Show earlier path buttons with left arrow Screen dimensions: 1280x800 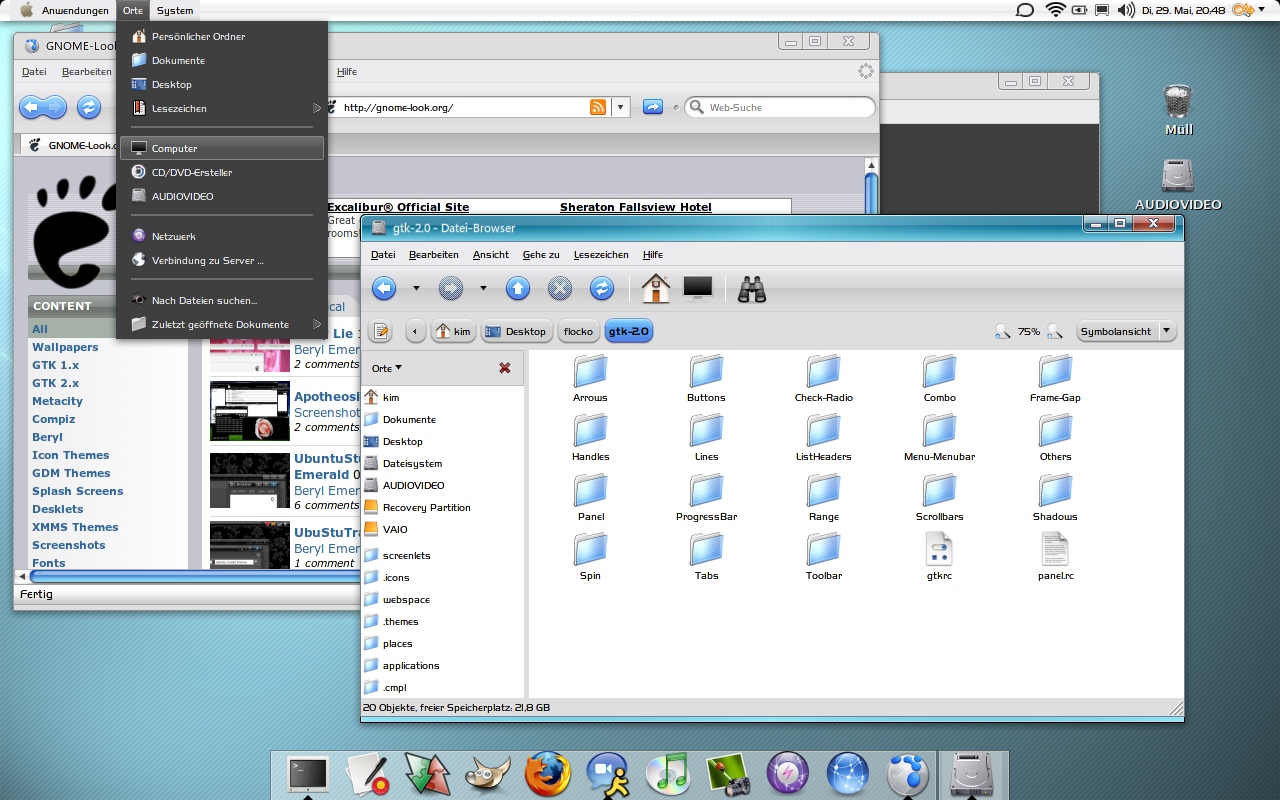click(415, 331)
